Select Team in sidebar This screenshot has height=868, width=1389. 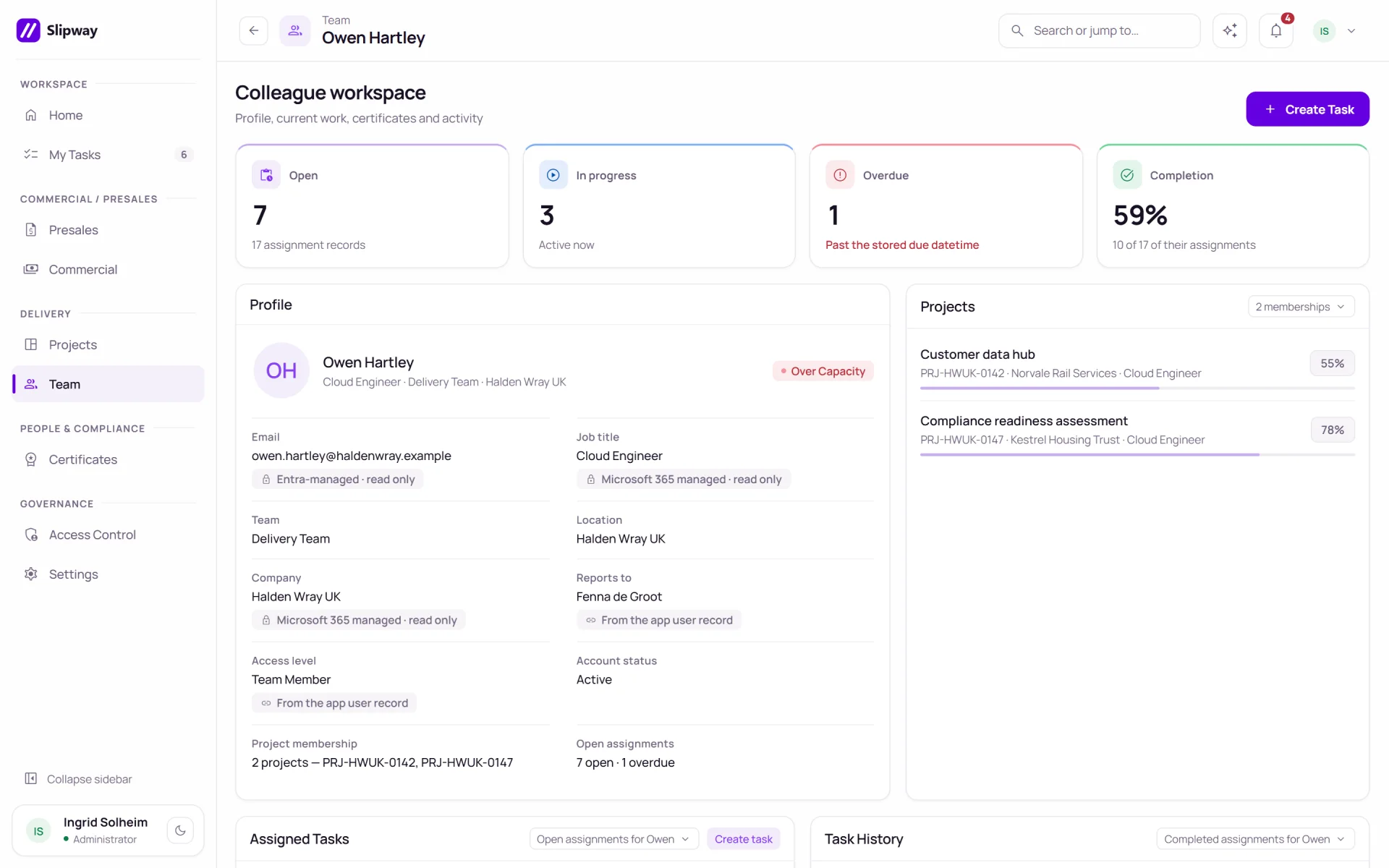108,384
